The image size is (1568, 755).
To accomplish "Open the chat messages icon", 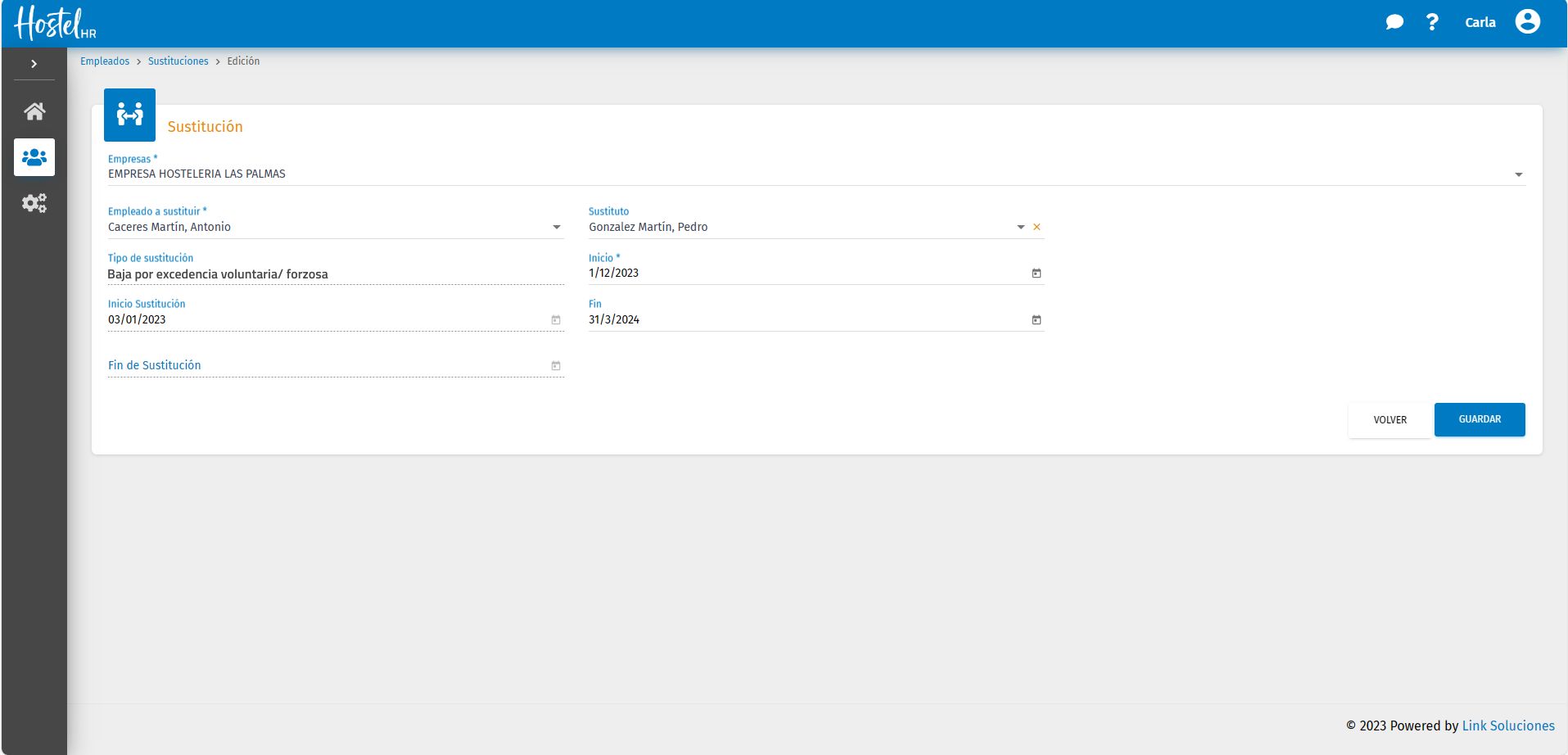I will point(1394,22).
